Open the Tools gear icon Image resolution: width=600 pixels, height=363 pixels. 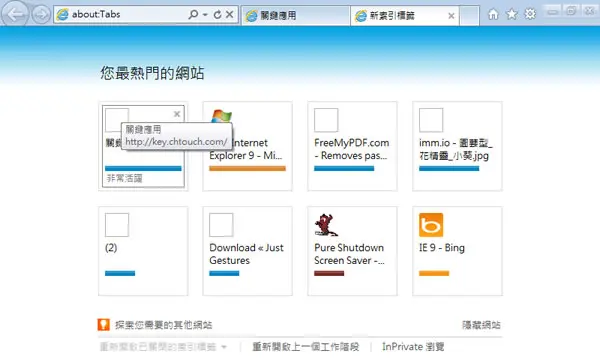coord(530,15)
